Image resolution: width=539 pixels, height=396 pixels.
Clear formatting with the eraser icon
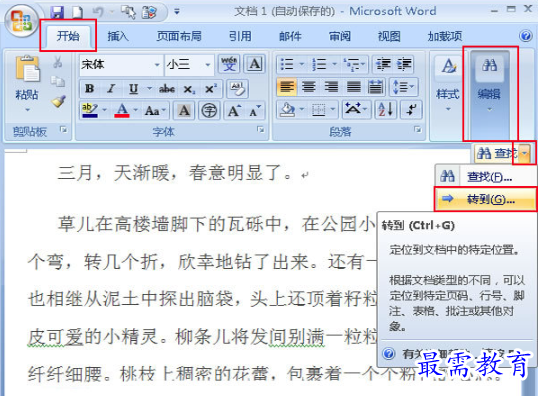click(x=237, y=89)
